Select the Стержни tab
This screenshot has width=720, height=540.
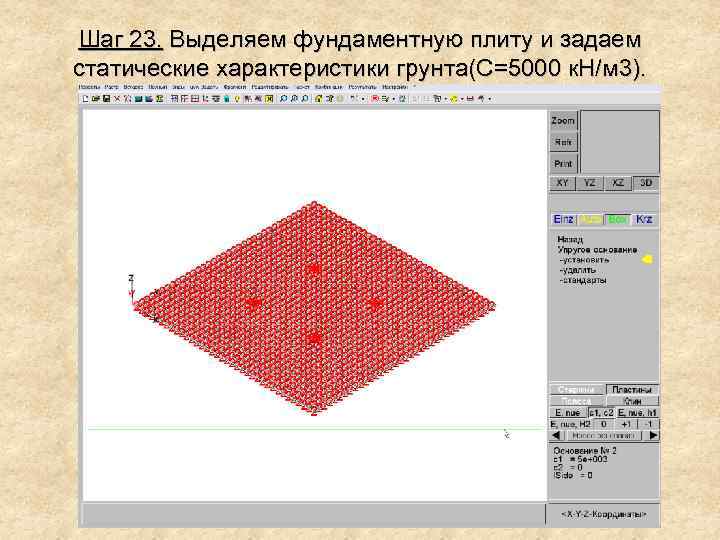pos(577,390)
